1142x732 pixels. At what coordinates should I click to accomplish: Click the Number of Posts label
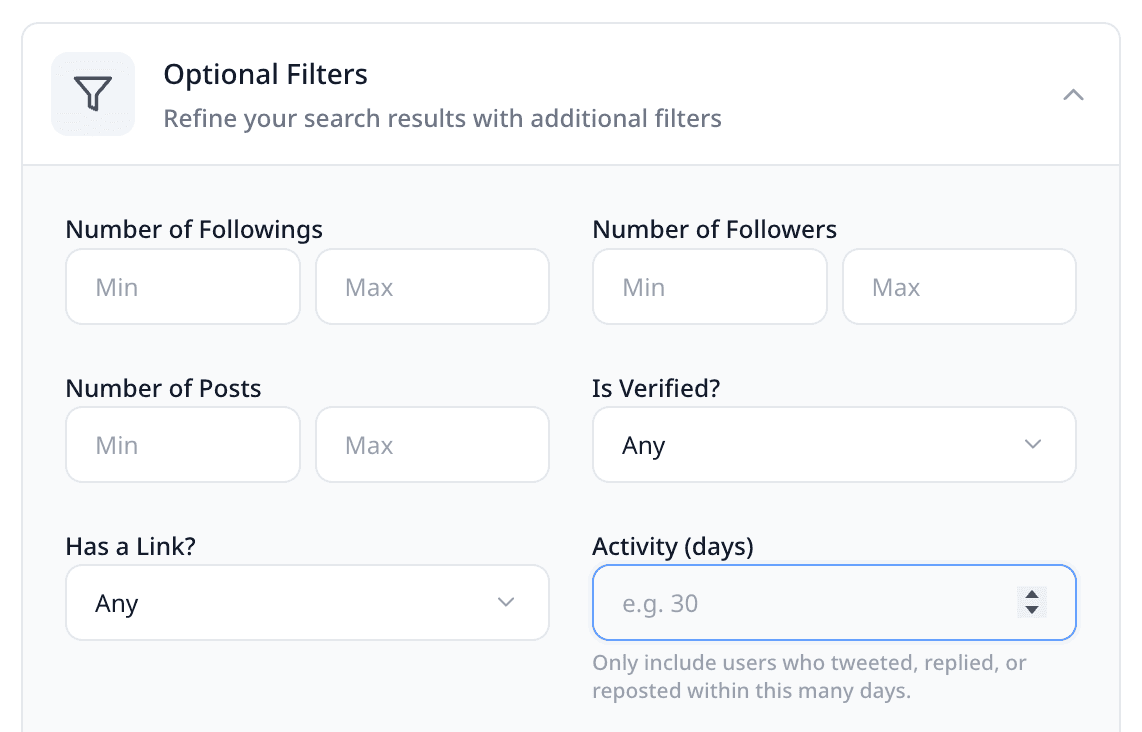point(163,388)
